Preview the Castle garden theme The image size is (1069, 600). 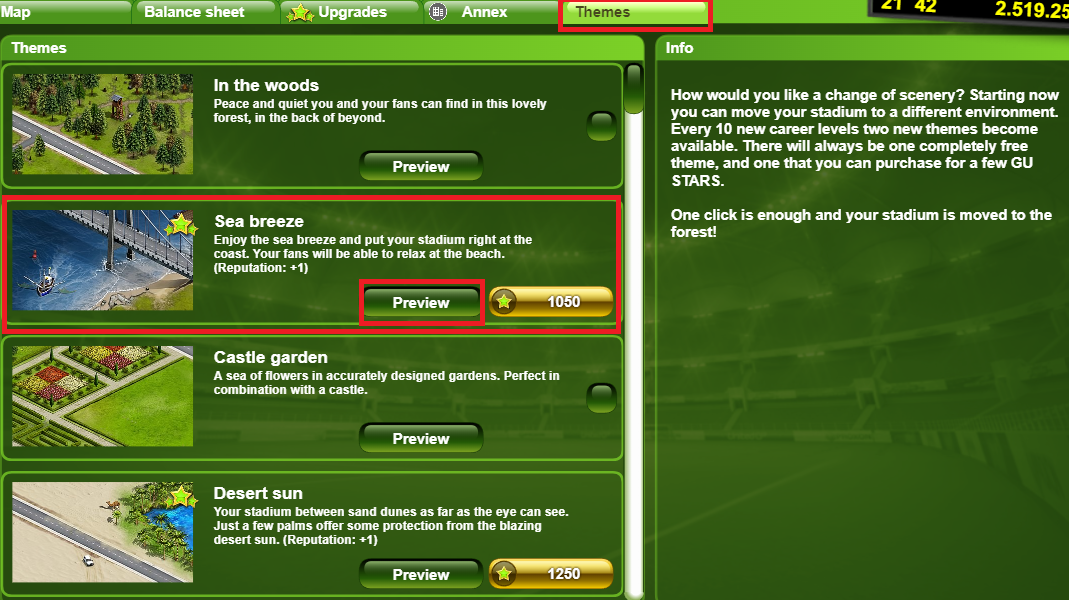[x=421, y=438]
